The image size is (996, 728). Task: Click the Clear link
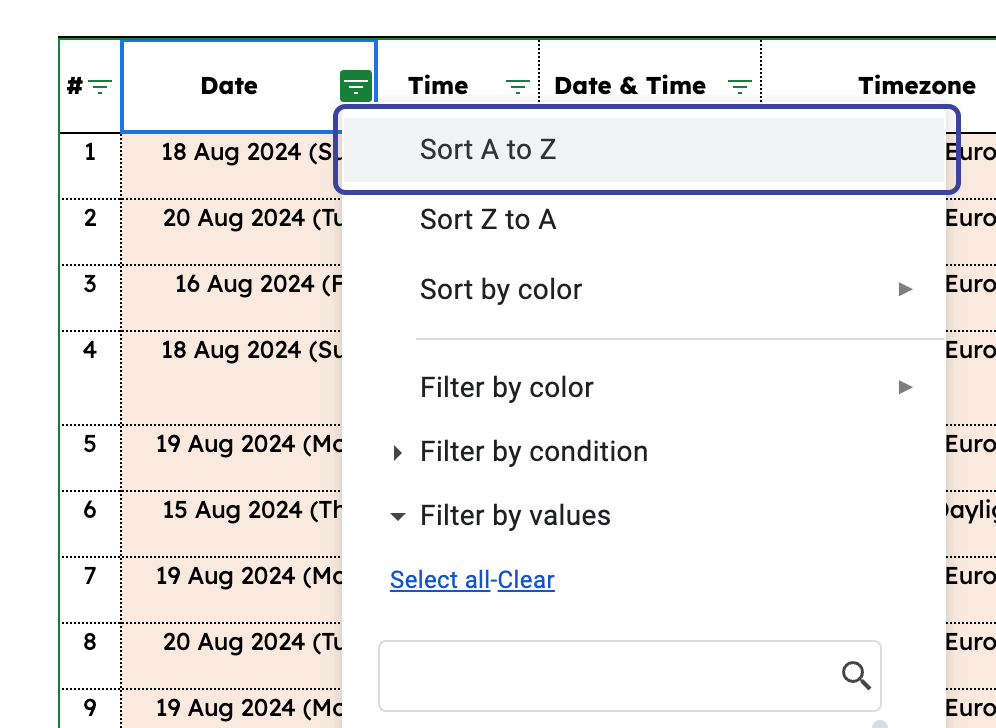(x=526, y=580)
